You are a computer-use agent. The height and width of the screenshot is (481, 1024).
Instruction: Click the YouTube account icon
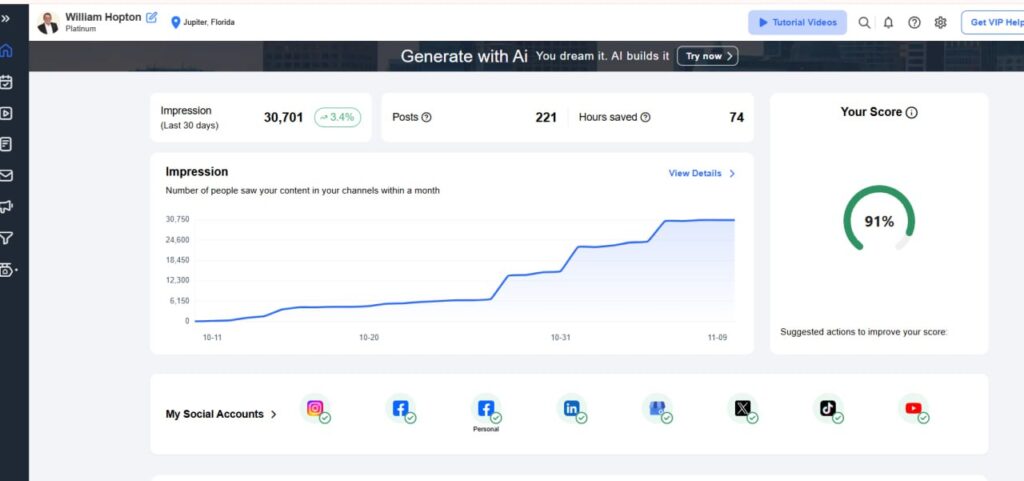913,408
